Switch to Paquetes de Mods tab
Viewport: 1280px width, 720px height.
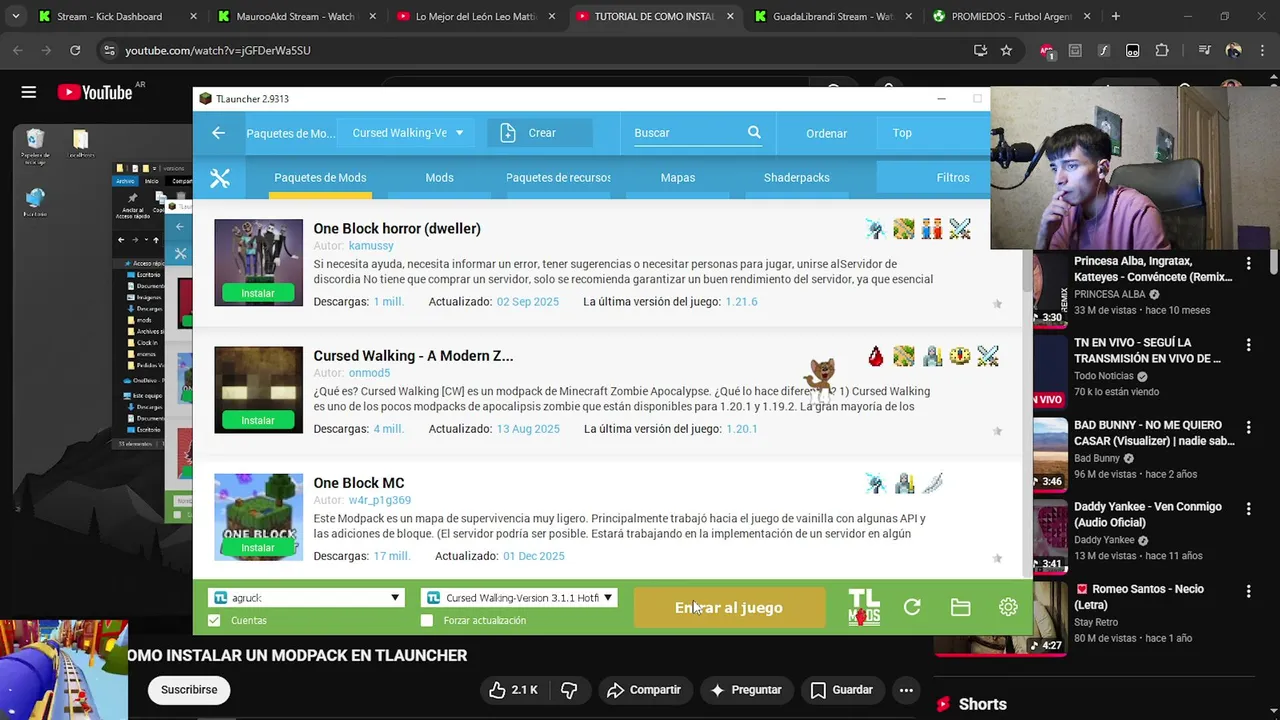point(320,178)
